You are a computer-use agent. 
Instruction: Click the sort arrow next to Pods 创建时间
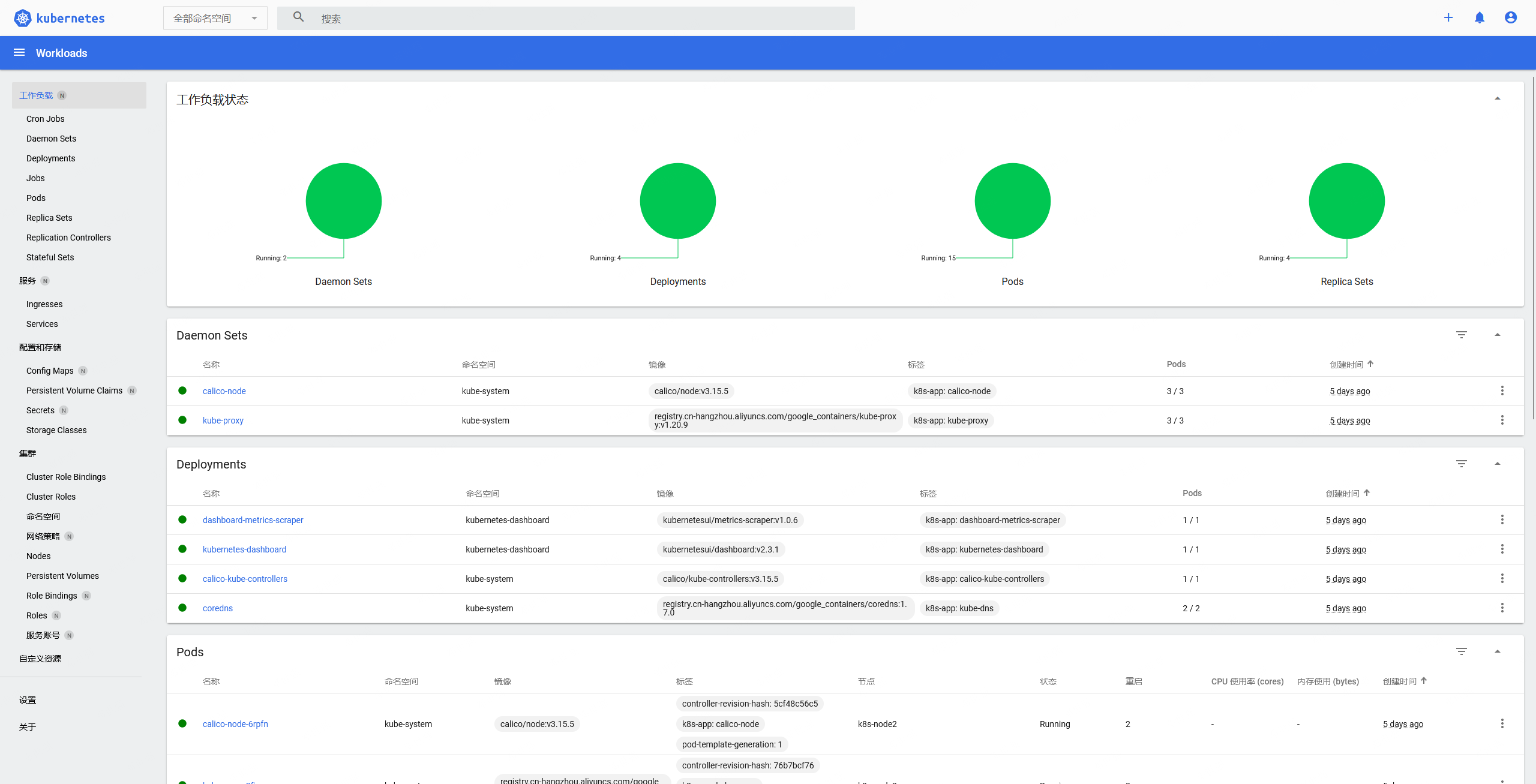[1424, 680]
